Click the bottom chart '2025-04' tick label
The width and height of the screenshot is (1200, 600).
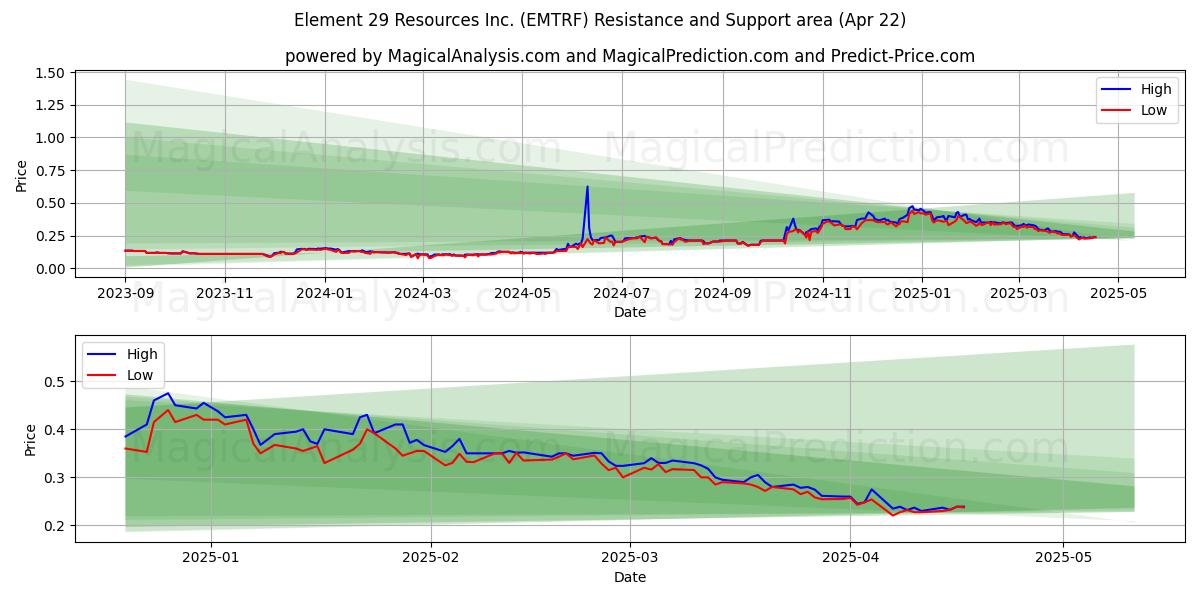point(850,559)
